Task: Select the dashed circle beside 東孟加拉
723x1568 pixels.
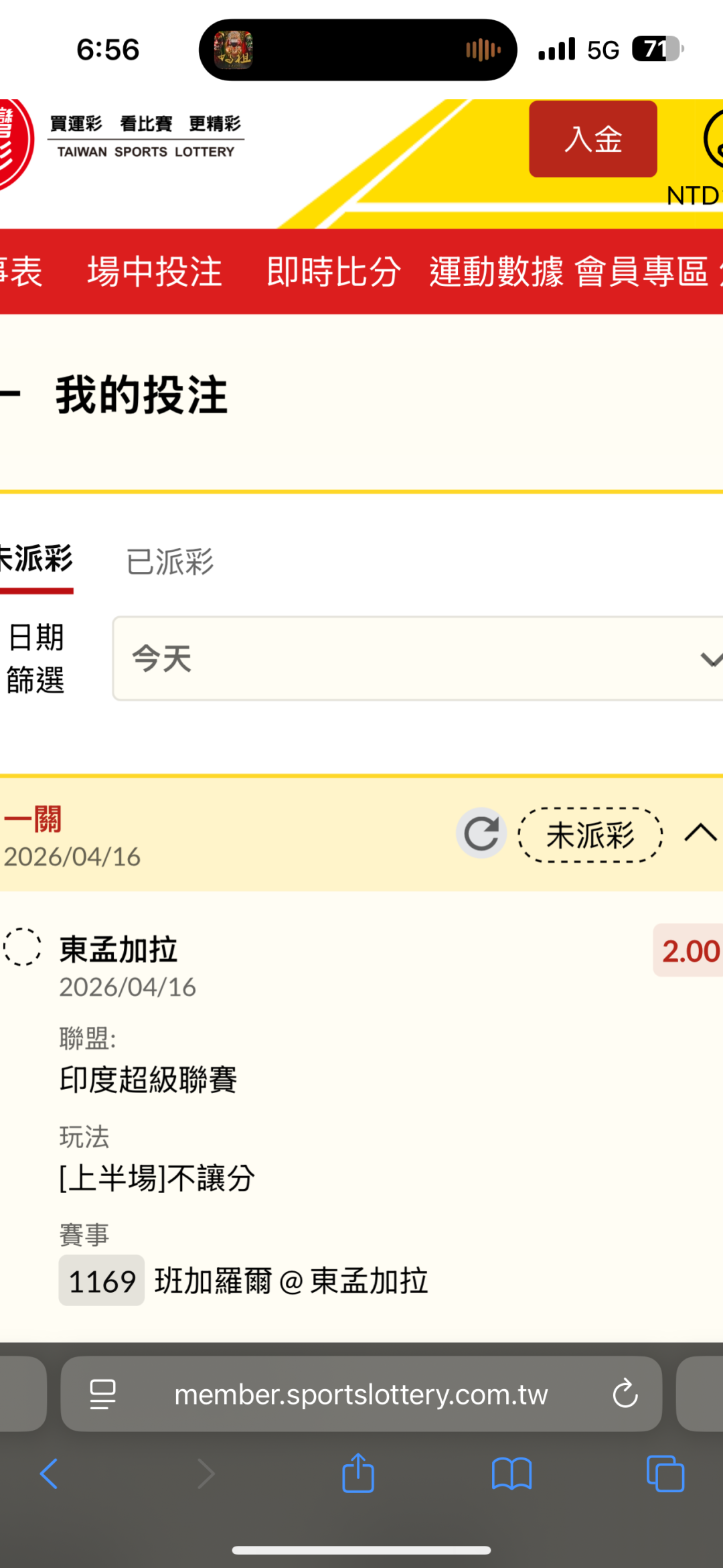Action: 23,946
